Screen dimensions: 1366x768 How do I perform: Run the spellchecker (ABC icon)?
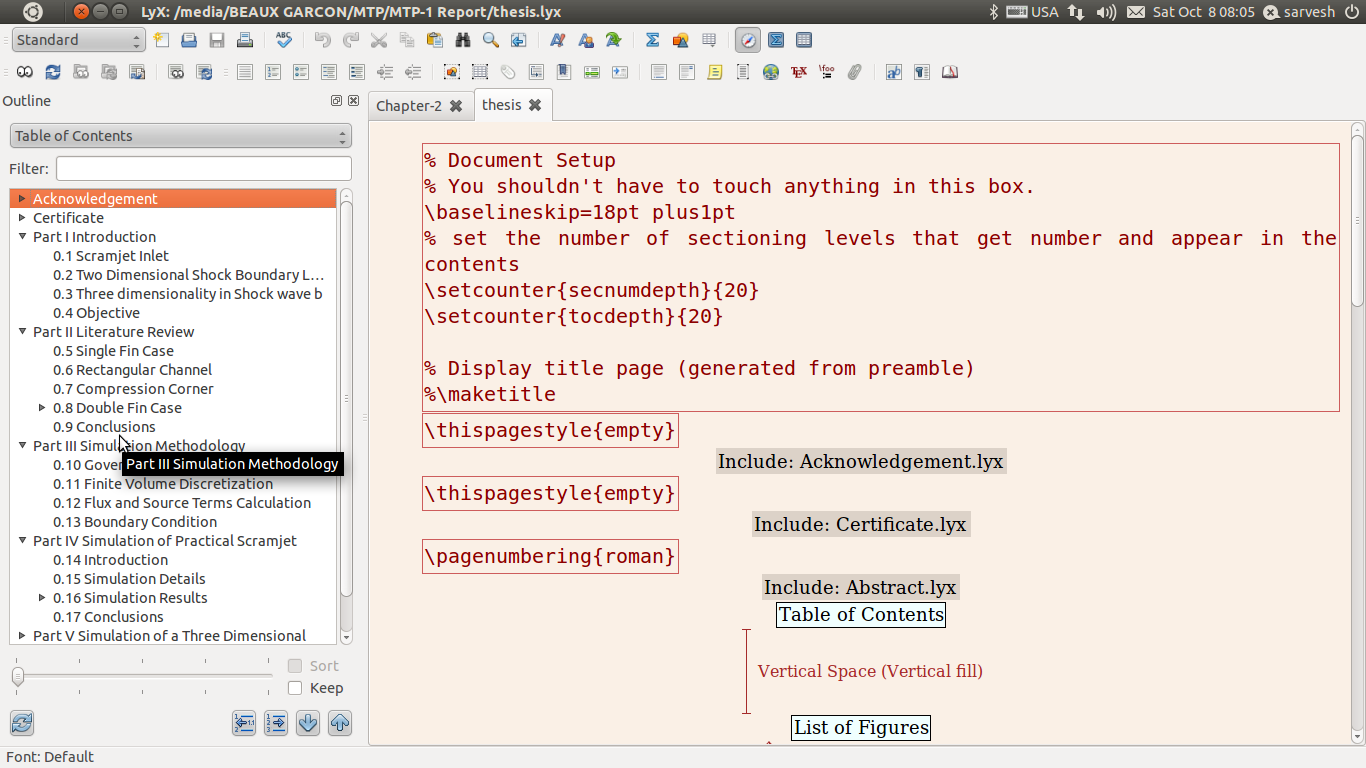[x=284, y=40]
